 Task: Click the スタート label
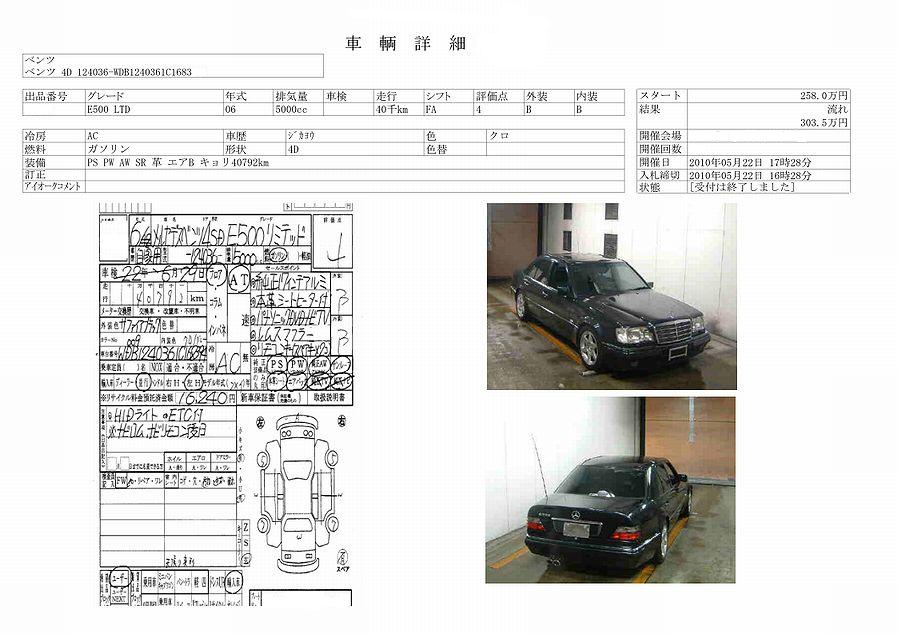click(660, 96)
